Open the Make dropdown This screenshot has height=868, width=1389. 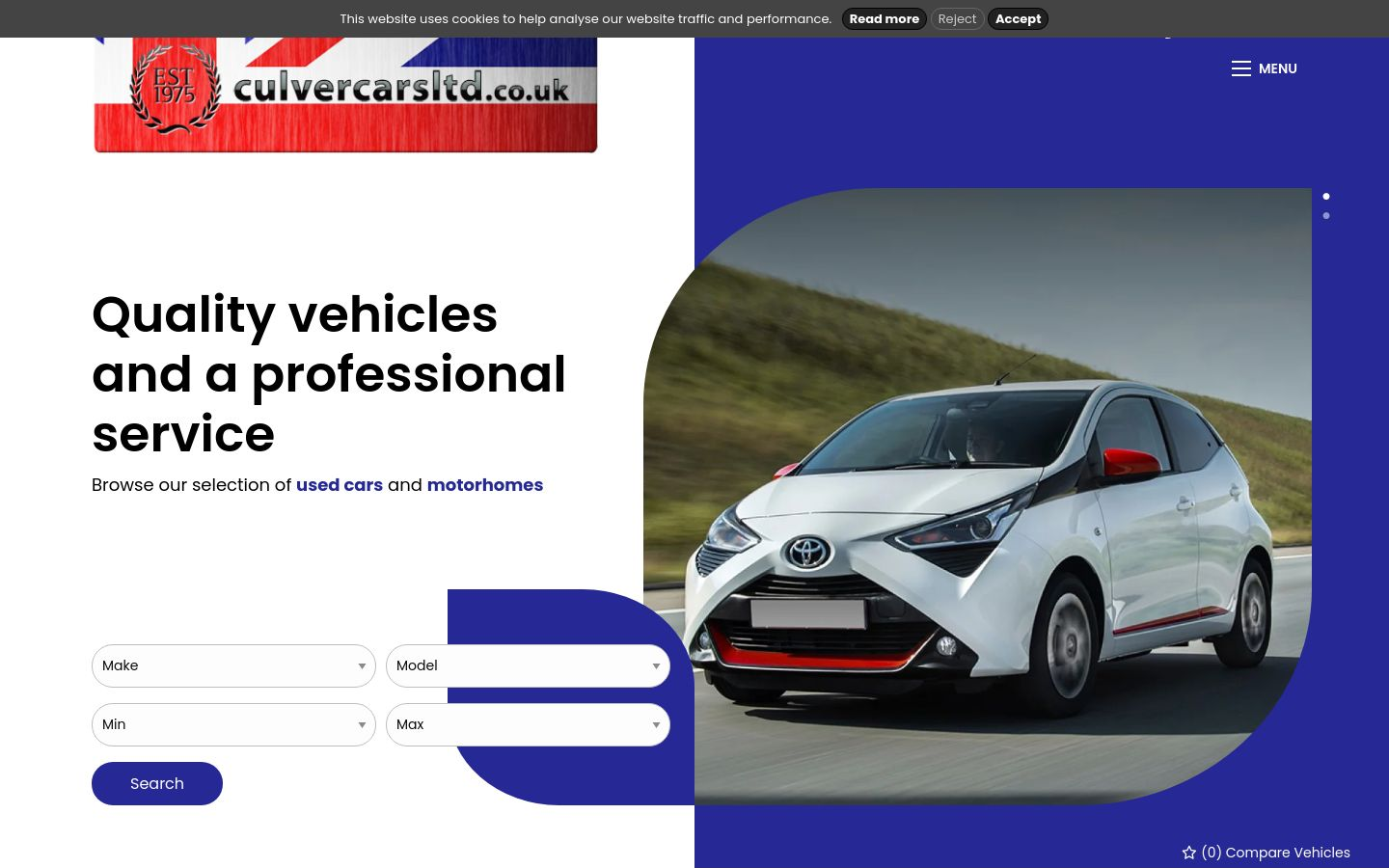click(x=233, y=665)
